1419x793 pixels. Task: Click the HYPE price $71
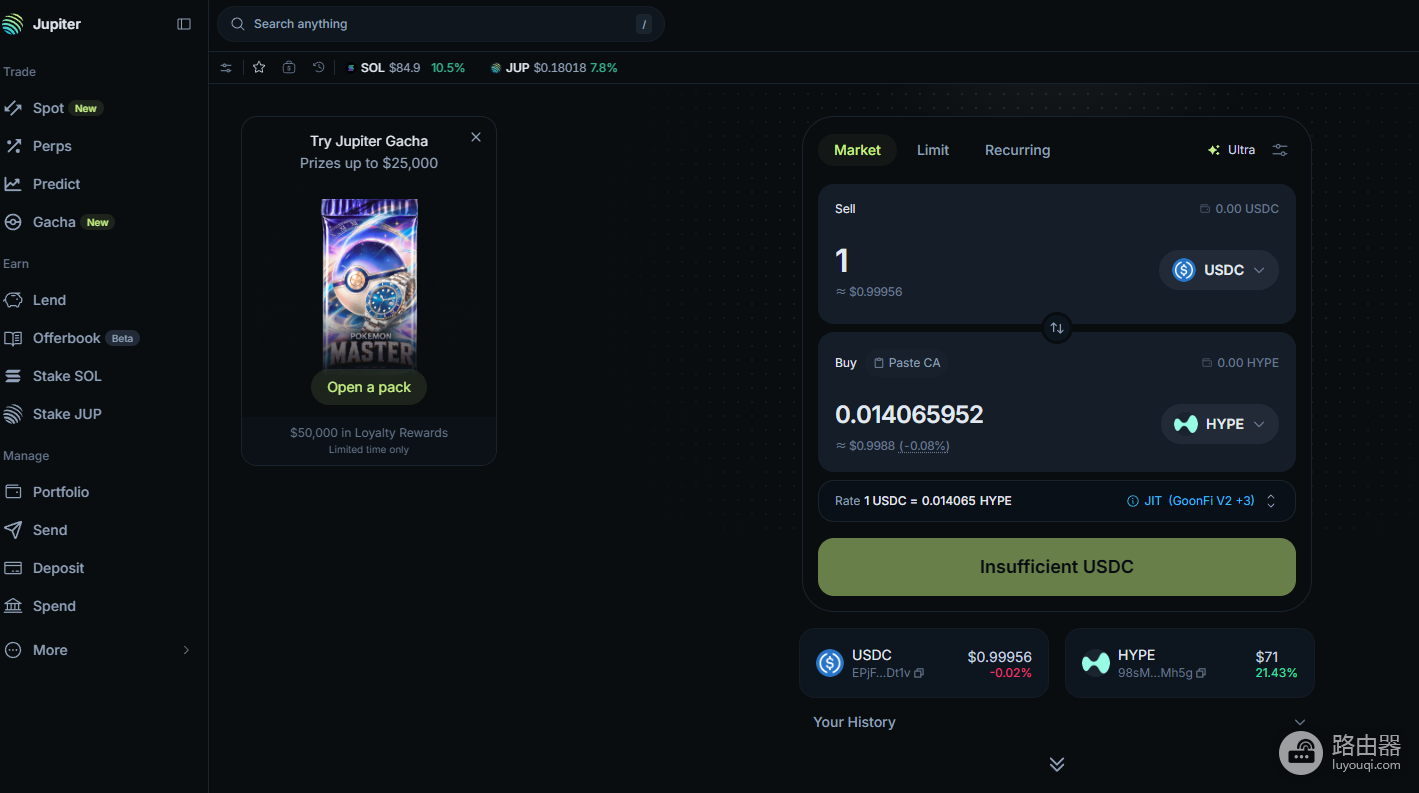click(x=1267, y=657)
